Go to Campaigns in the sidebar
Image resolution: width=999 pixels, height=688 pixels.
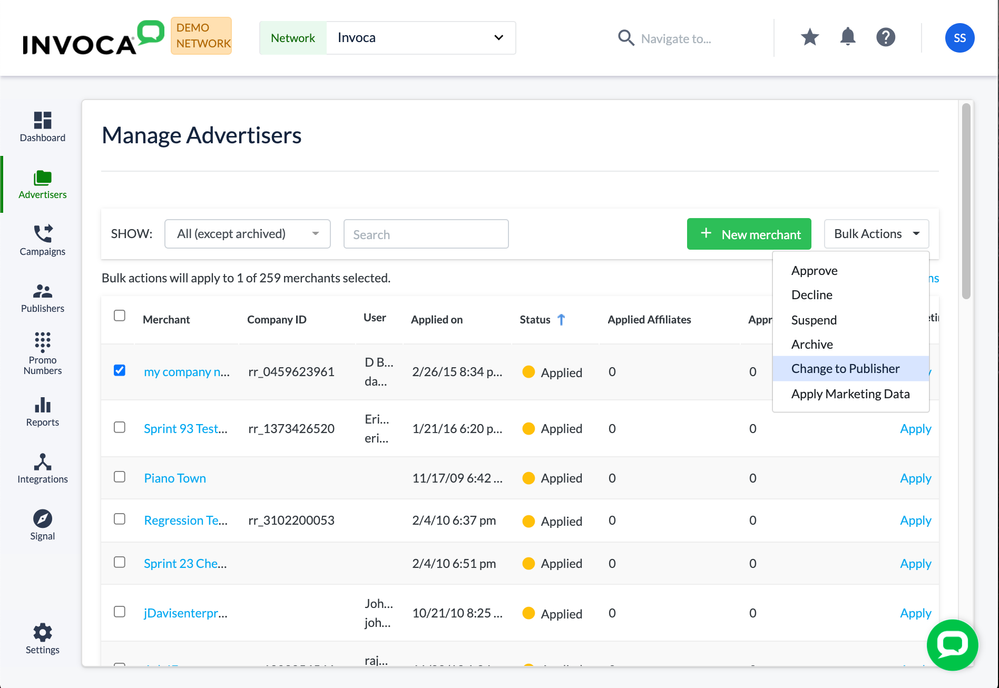click(x=42, y=235)
